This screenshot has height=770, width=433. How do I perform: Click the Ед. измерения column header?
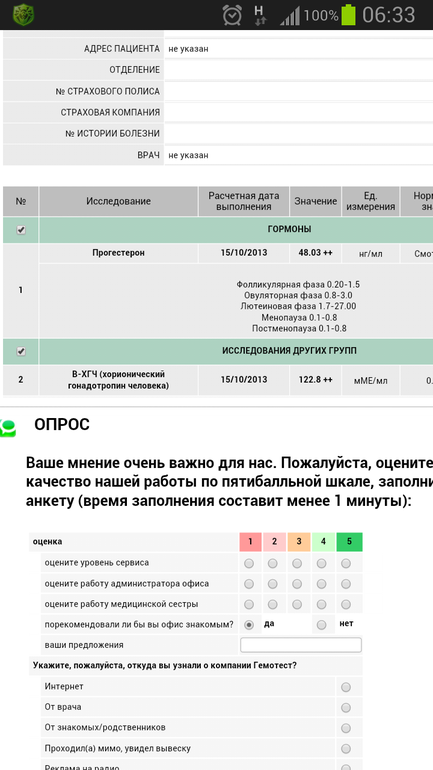(x=371, y=201)
